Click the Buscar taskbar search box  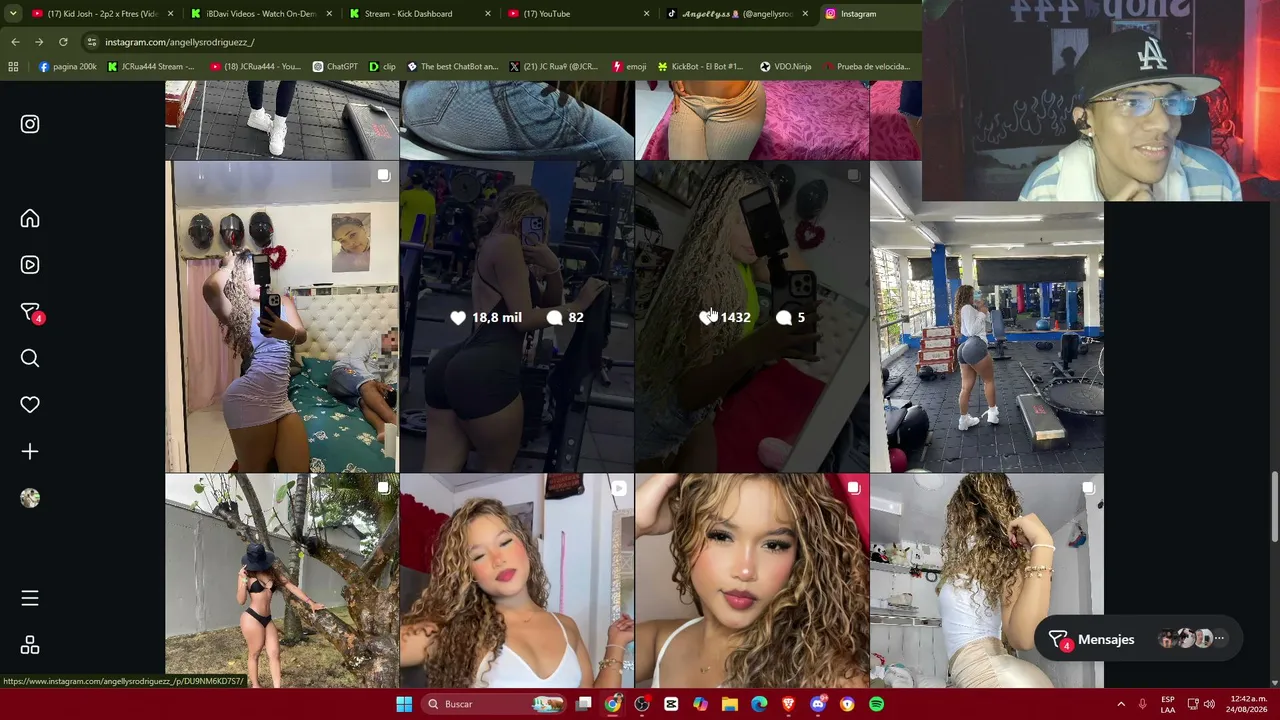click(494, 704)
